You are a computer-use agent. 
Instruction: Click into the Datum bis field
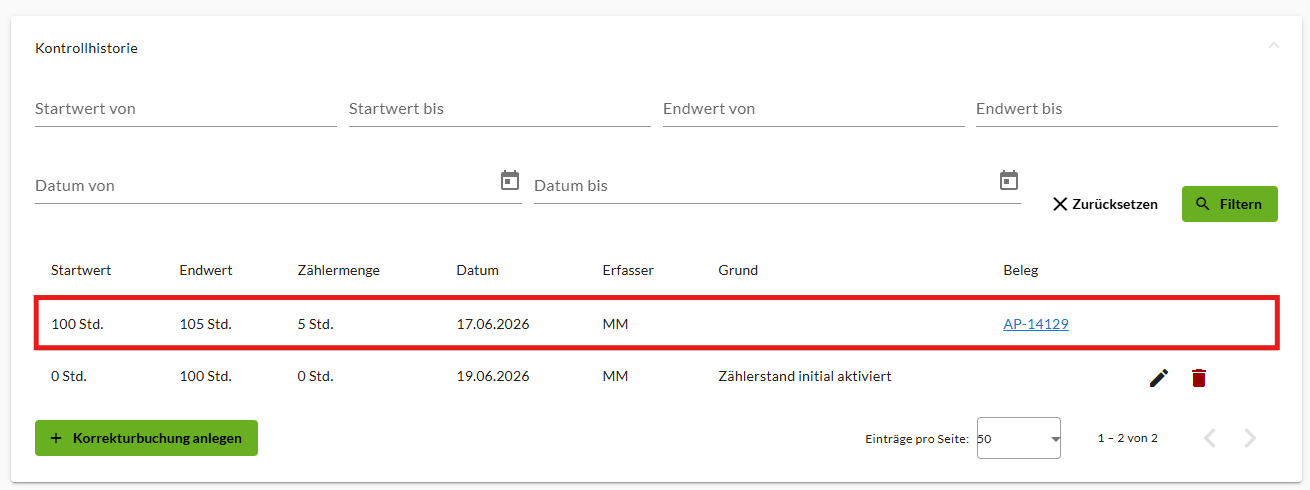click(x=764, y=185)
